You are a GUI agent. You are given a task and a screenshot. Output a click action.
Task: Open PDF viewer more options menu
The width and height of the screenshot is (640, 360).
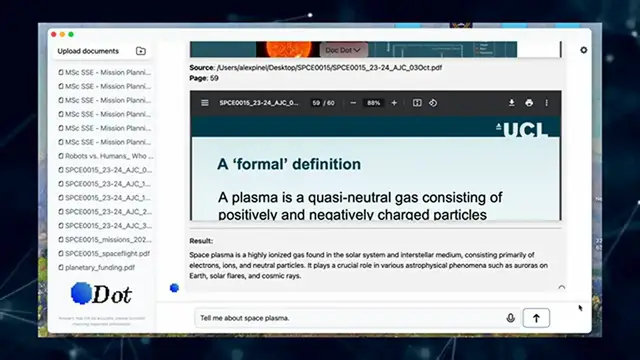(547, 103)
